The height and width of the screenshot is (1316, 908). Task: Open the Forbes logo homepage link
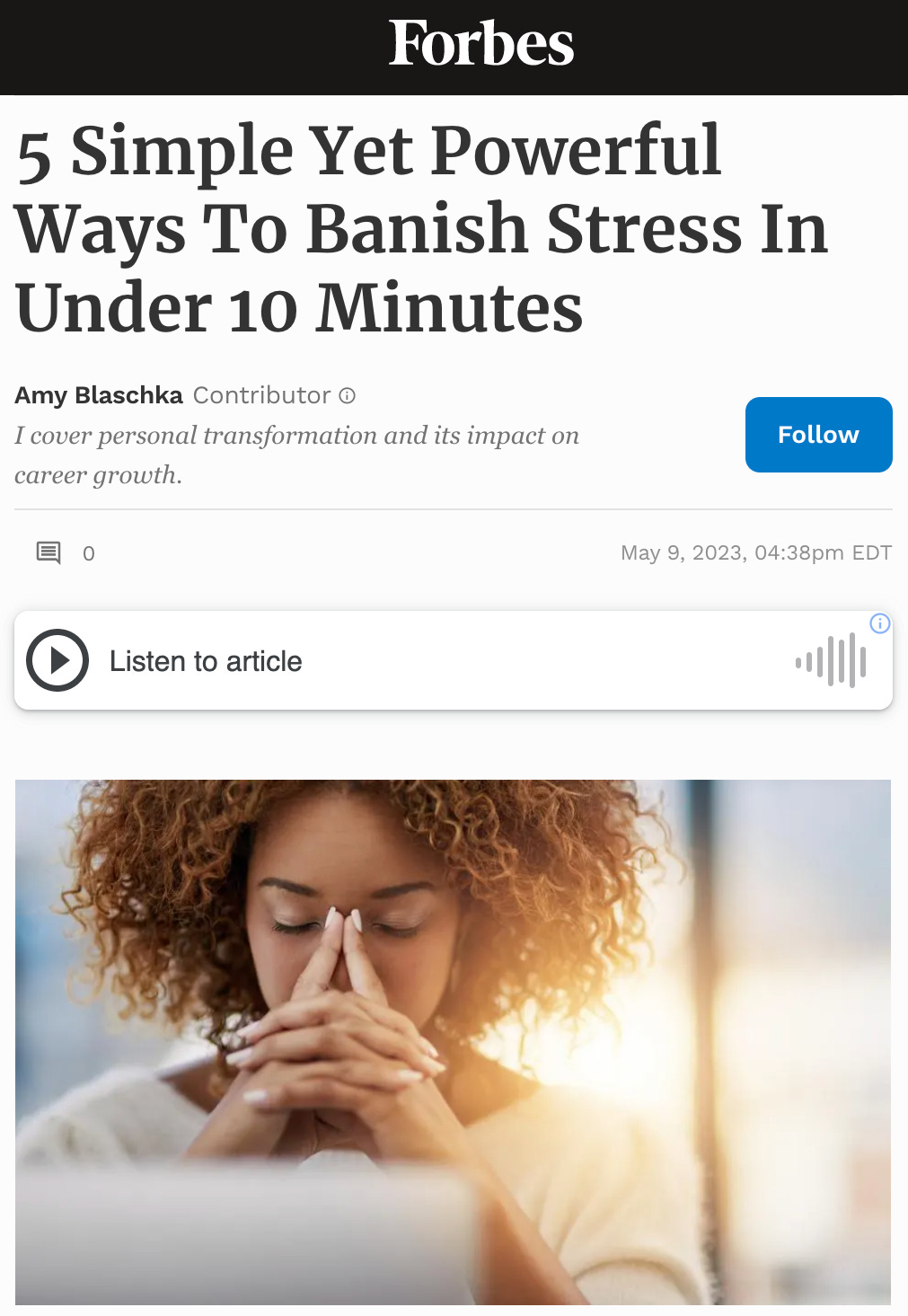[x=481, y=44]
